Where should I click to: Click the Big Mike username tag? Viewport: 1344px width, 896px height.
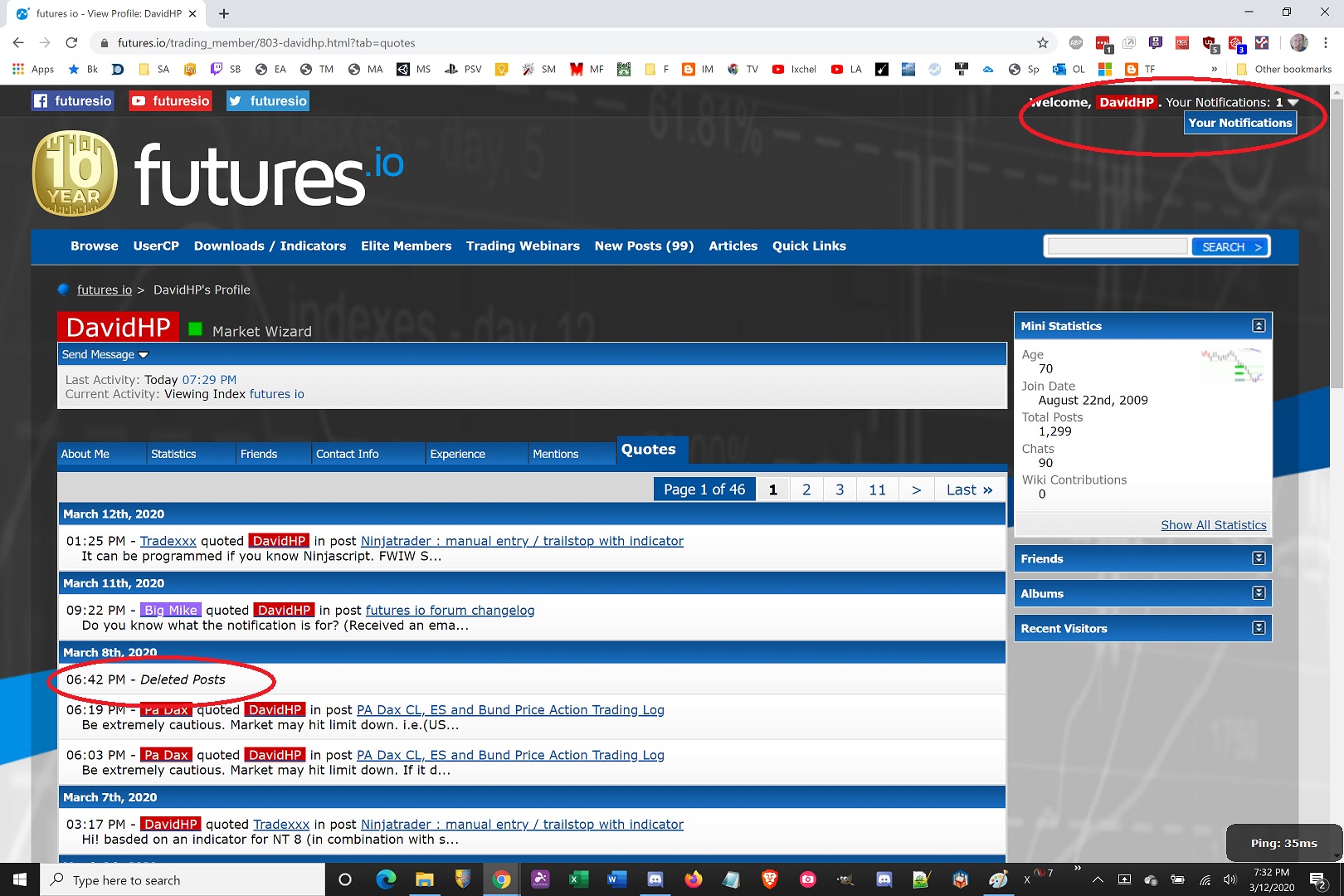coord(171,611)
